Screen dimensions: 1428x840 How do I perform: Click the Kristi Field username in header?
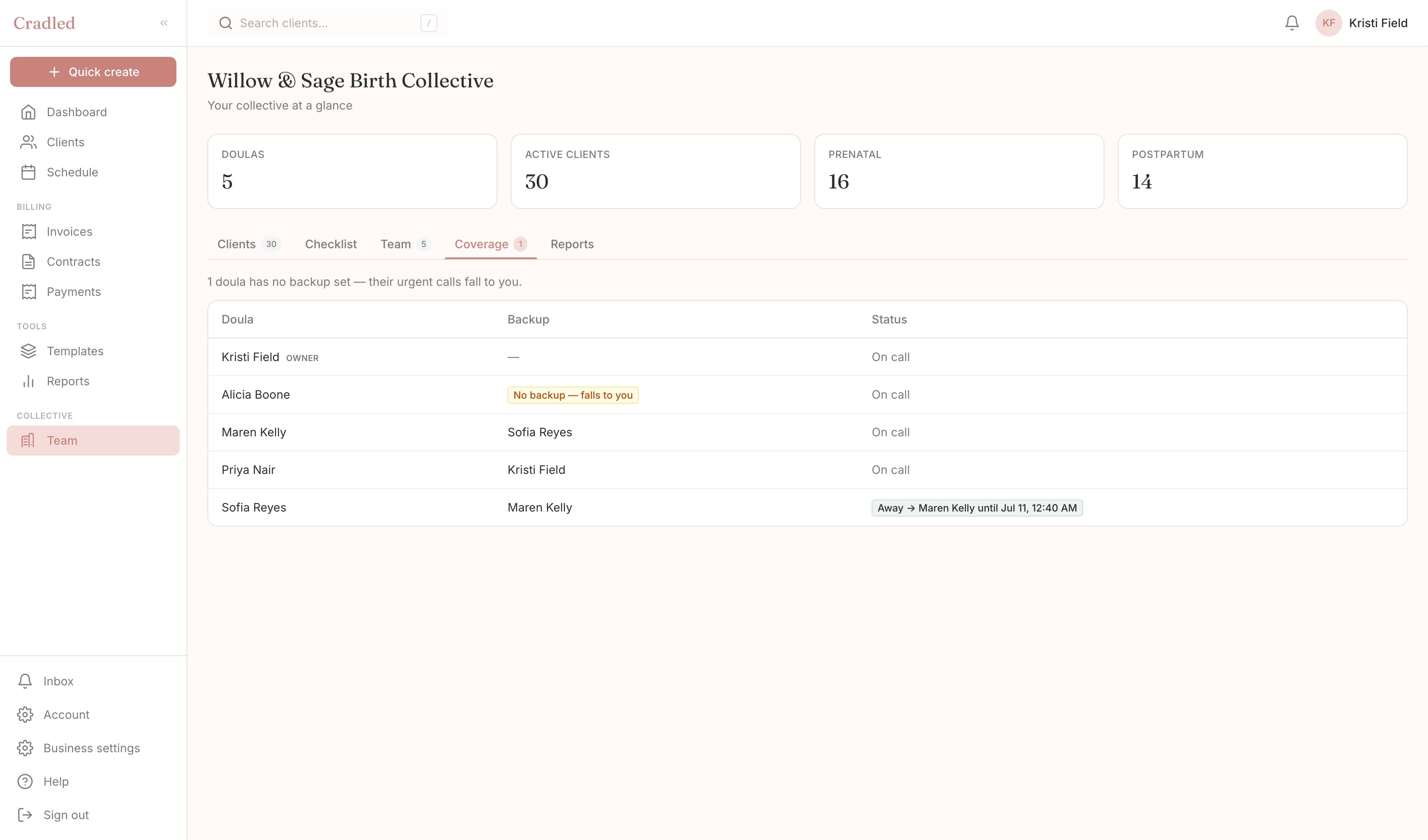[x=1378, y=23]
